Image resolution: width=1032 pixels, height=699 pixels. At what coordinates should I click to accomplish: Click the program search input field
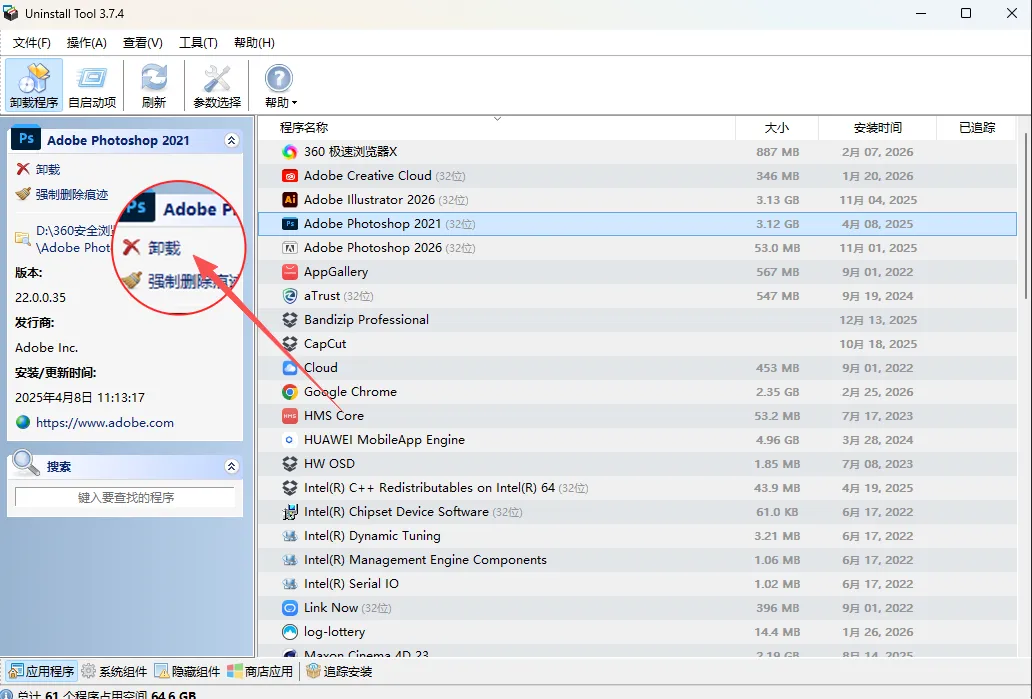coord(125,498)
